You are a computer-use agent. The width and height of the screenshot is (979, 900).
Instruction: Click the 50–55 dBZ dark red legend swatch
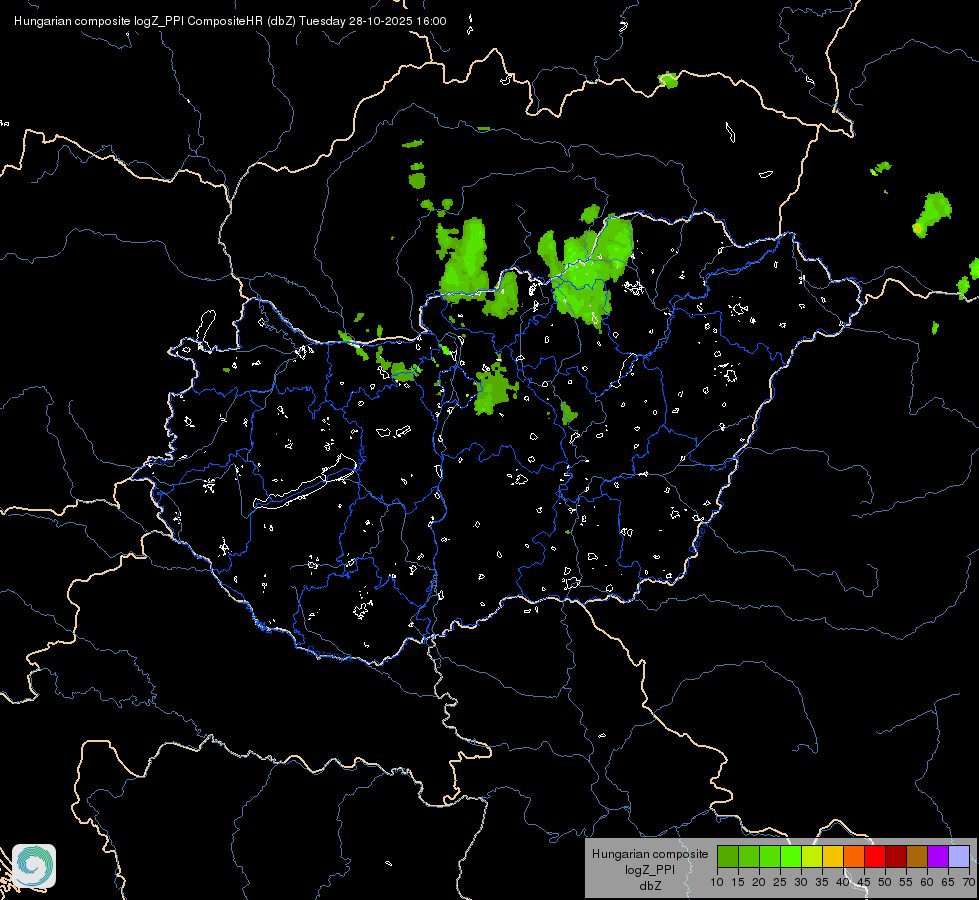point(896,857)
